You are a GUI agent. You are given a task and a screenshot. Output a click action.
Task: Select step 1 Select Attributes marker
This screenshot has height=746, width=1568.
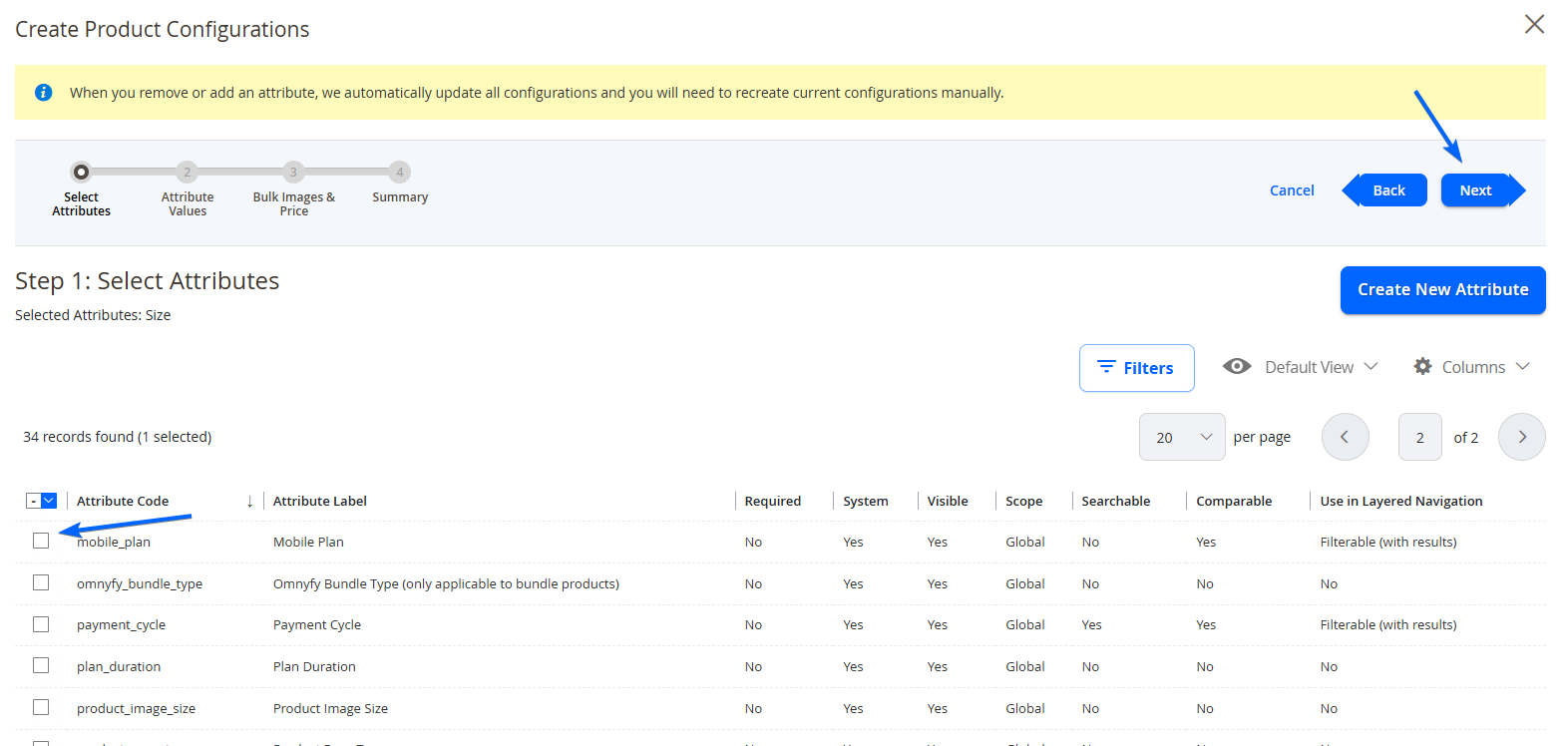(x=81, y=172)
